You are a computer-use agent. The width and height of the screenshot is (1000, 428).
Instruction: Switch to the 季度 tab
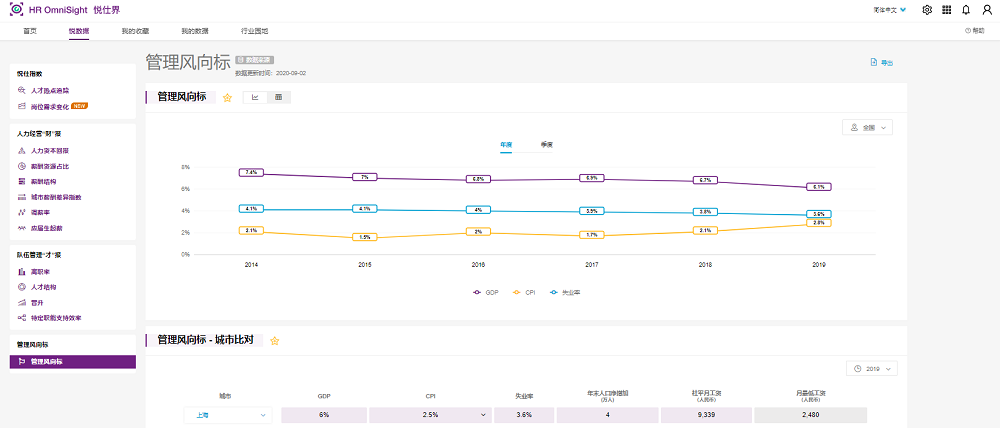point(547,145)
